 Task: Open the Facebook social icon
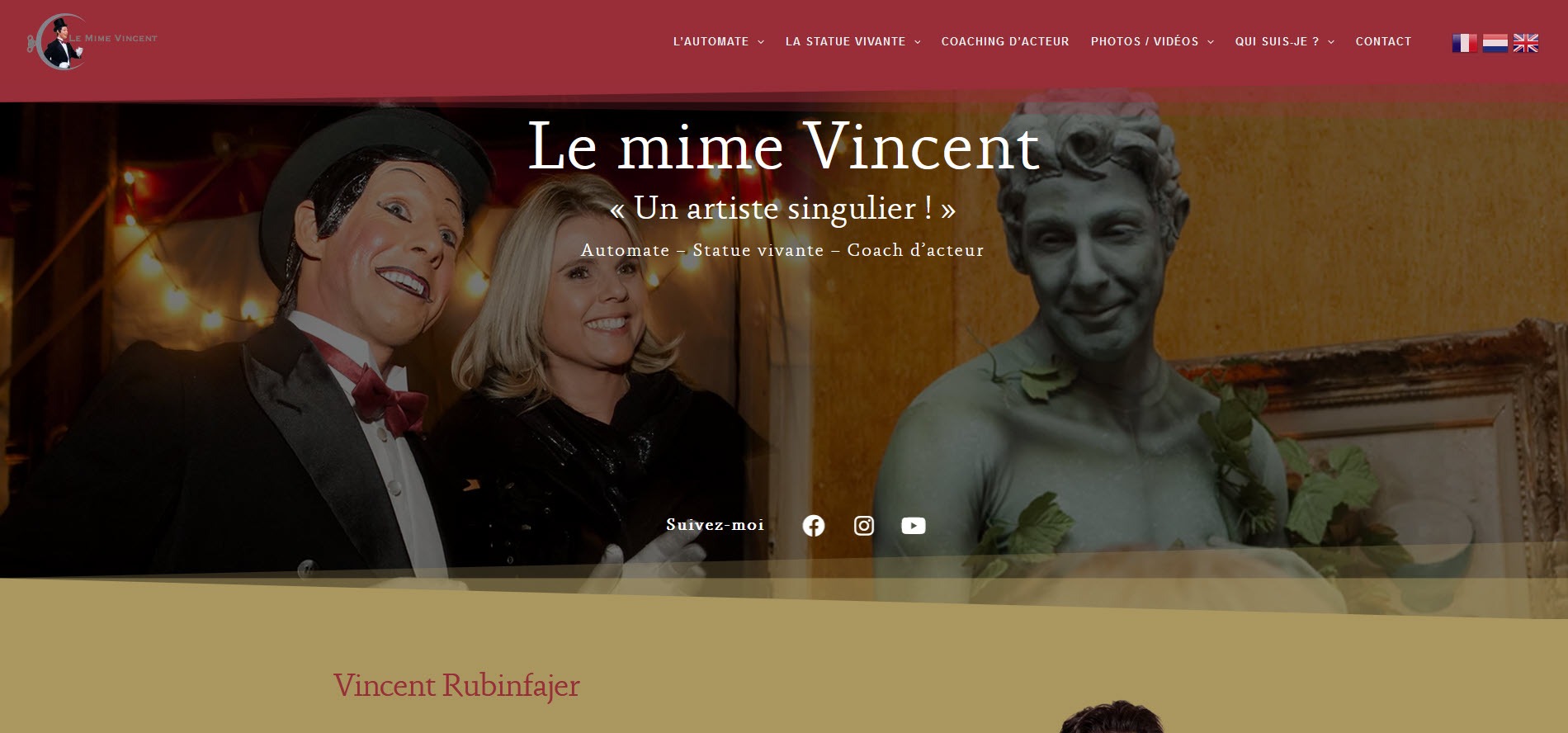point(813,526)
